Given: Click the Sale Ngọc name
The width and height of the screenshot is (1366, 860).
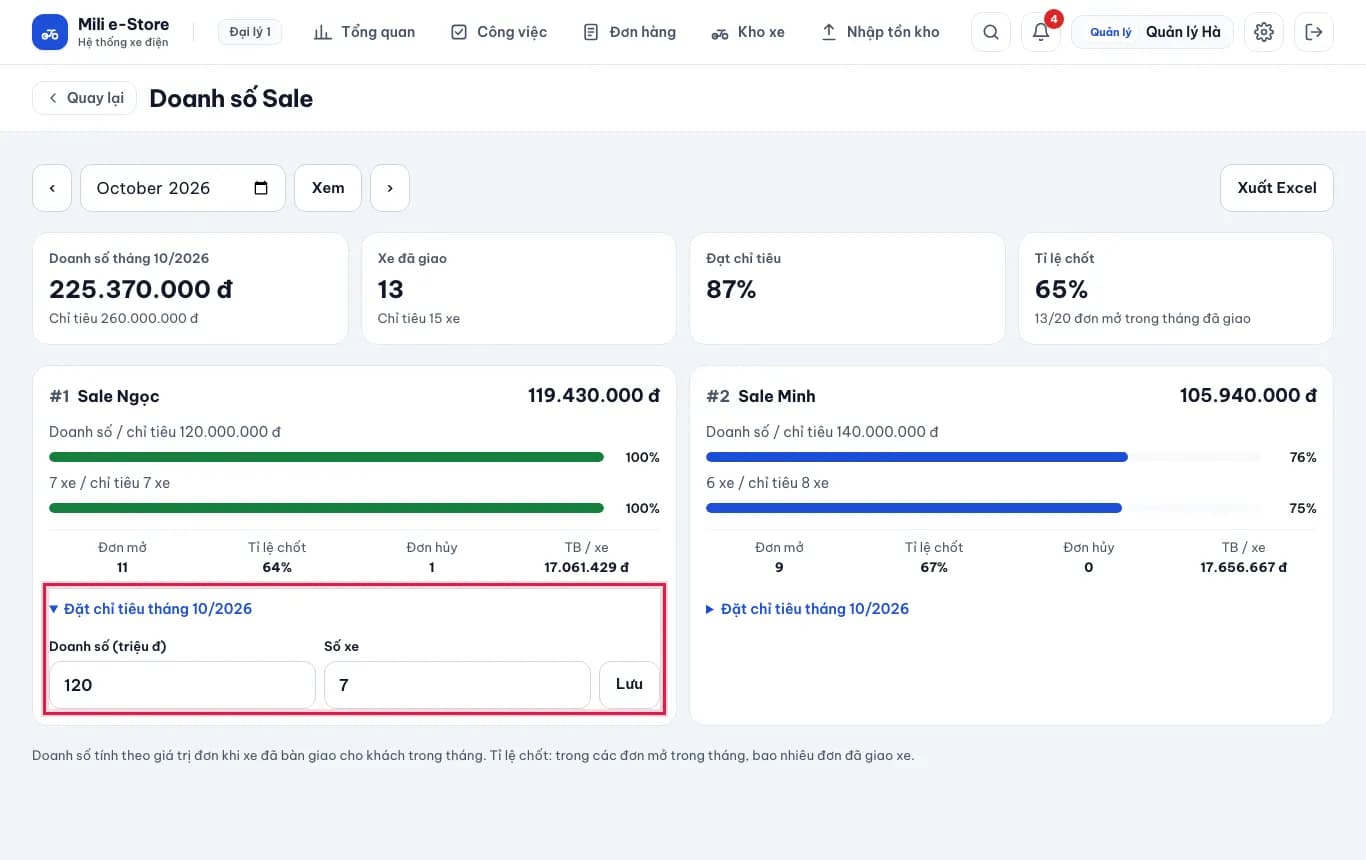Looking at the screenshot, I should click(118, 397).
